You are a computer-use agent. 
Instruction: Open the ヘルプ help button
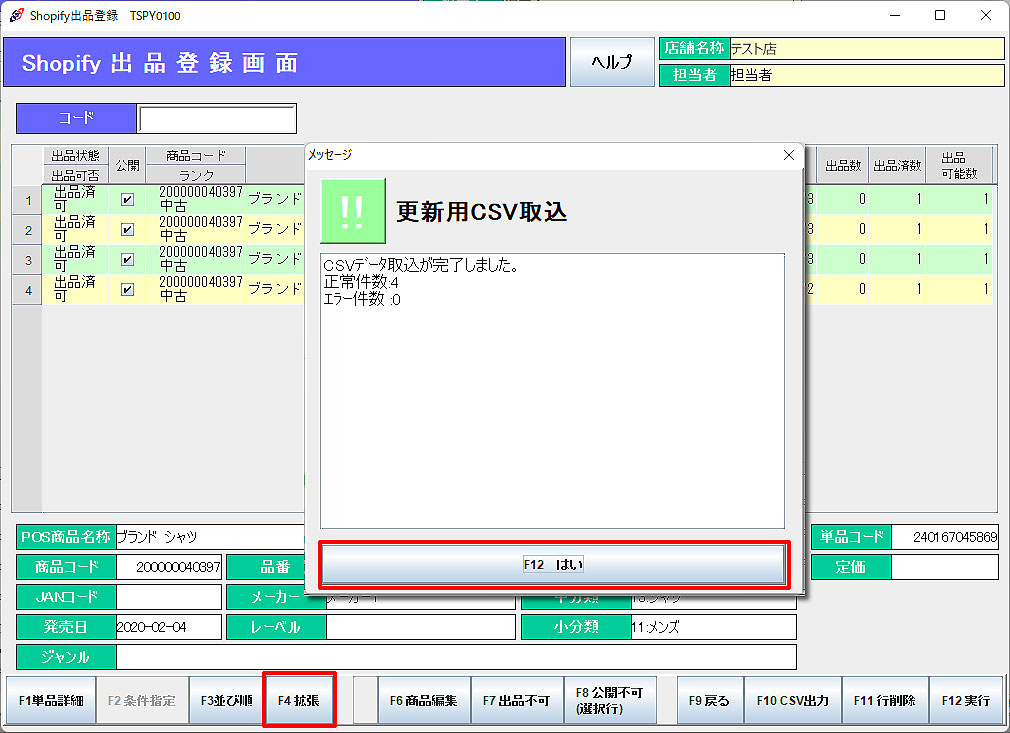coord(612,62)
